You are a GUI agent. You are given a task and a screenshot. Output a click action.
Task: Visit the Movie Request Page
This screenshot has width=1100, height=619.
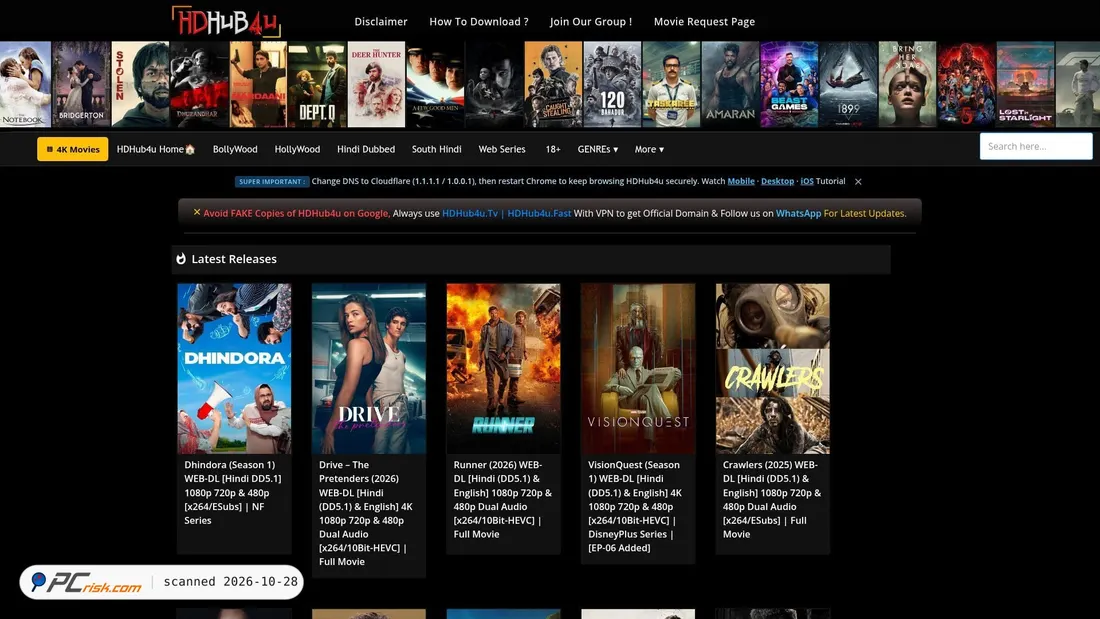tap(704, 21)
